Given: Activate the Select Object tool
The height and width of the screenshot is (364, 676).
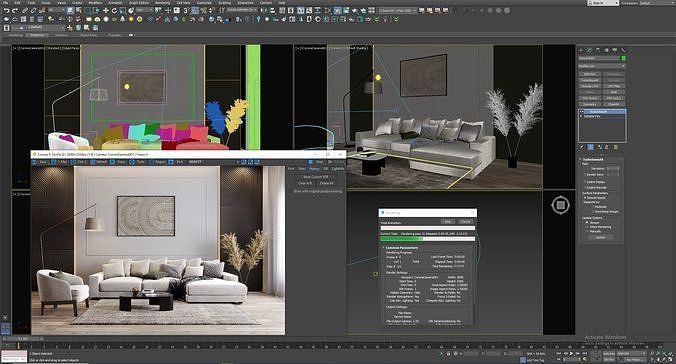Looking at the screenshot, I should 70,10.
